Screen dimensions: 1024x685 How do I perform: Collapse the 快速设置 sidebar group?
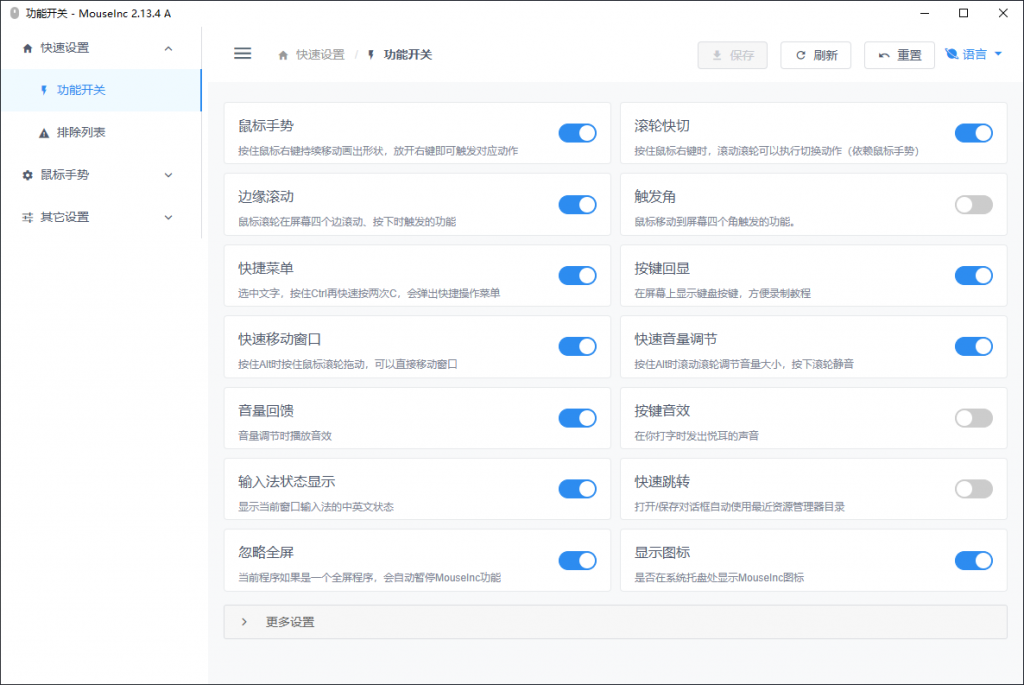pyautogui.click(x=168, y=48)
